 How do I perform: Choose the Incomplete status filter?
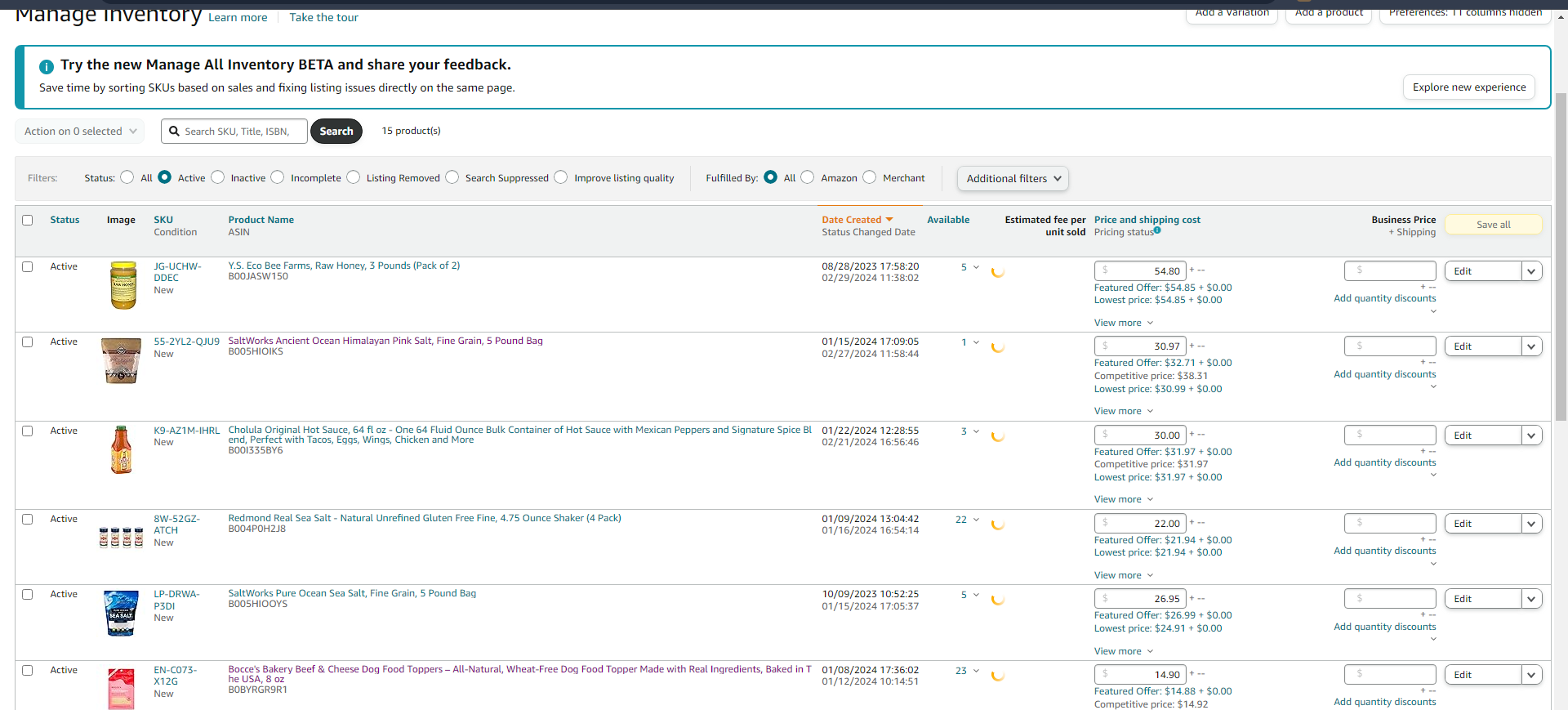point(278,177)
